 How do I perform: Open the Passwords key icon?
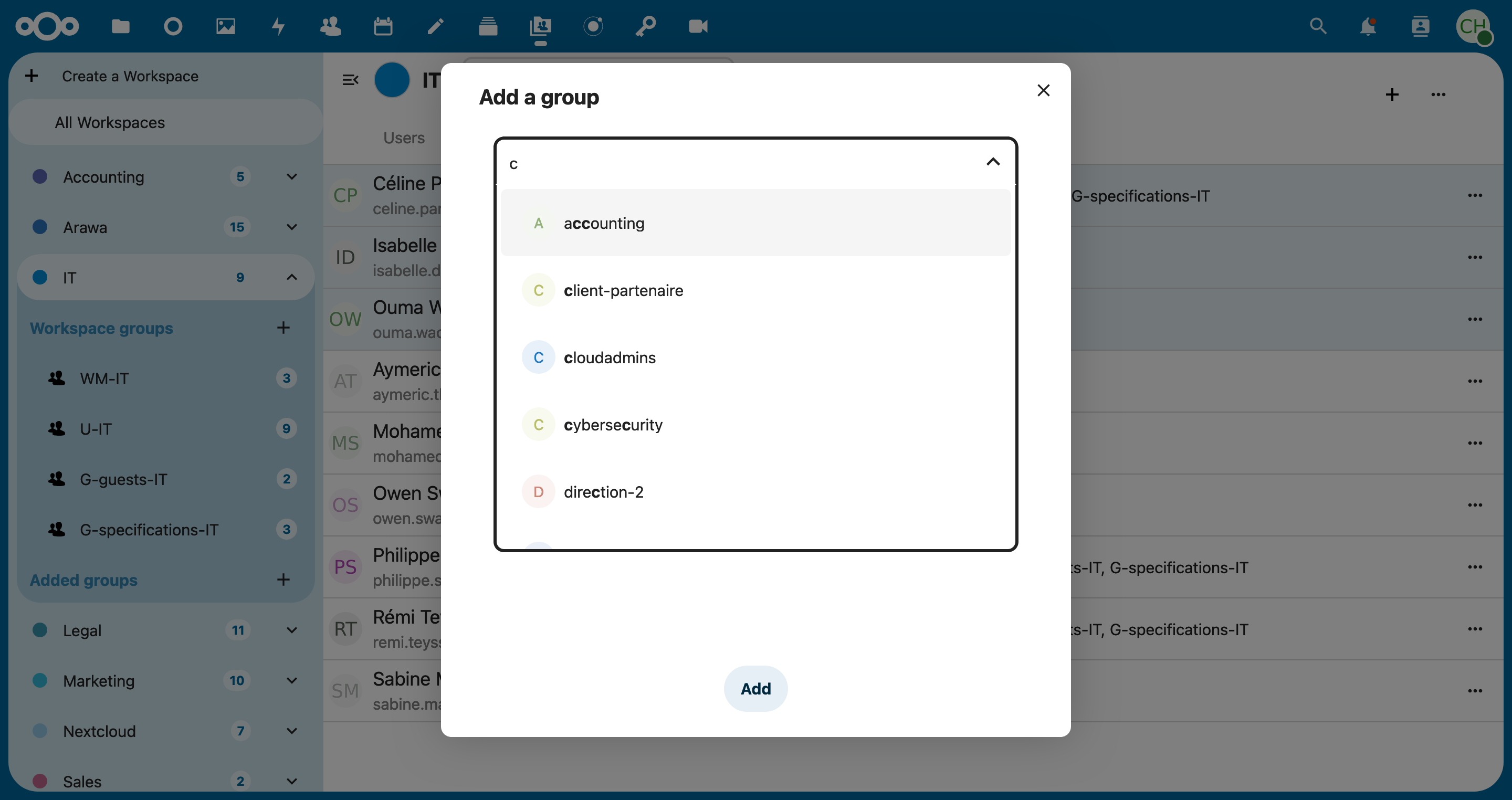[646, 26]
